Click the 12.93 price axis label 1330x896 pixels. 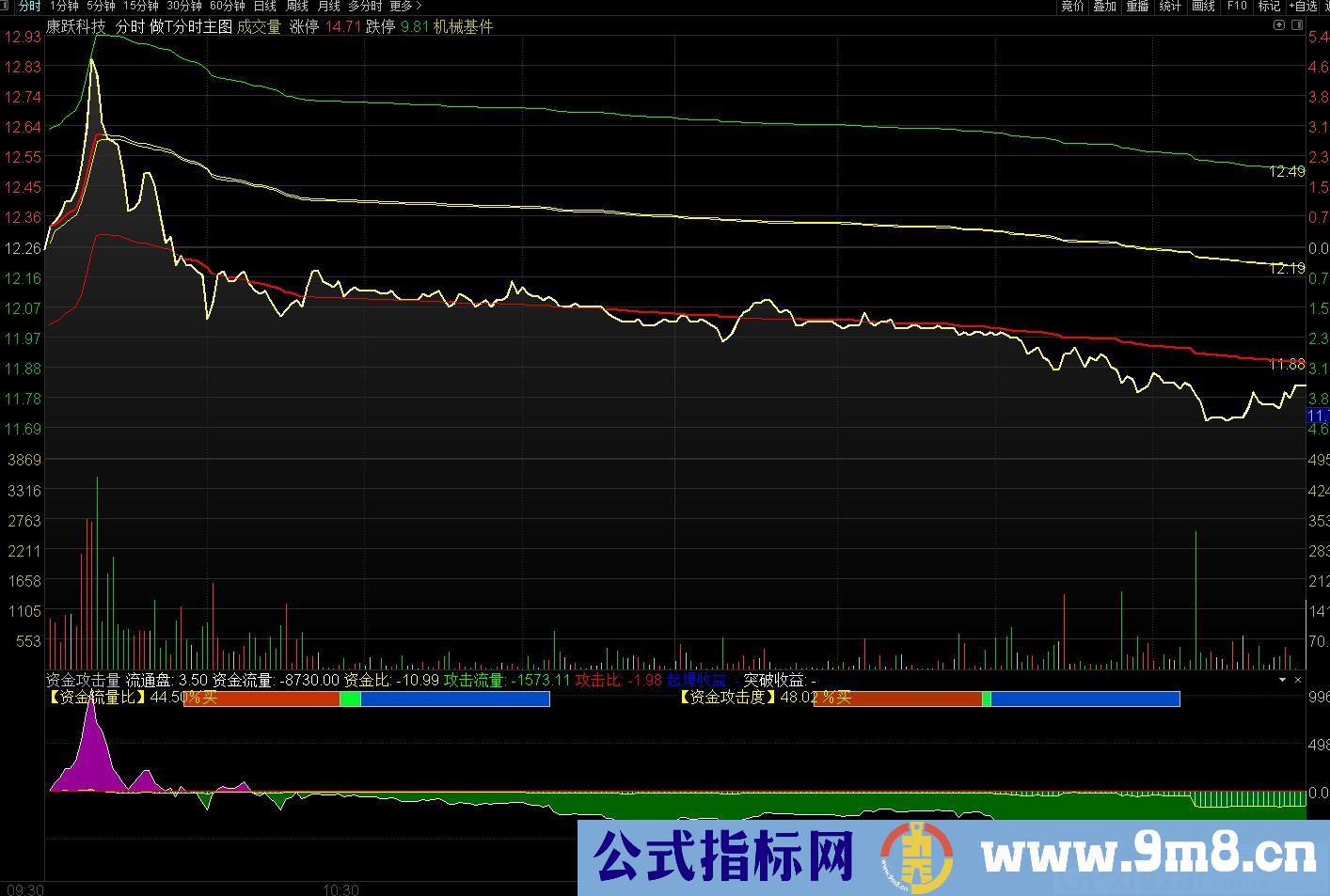23,37
